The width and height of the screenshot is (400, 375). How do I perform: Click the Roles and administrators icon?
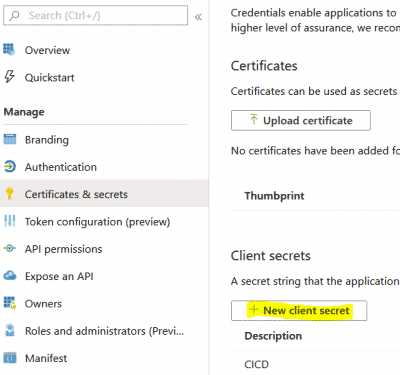tap(10, 330)
